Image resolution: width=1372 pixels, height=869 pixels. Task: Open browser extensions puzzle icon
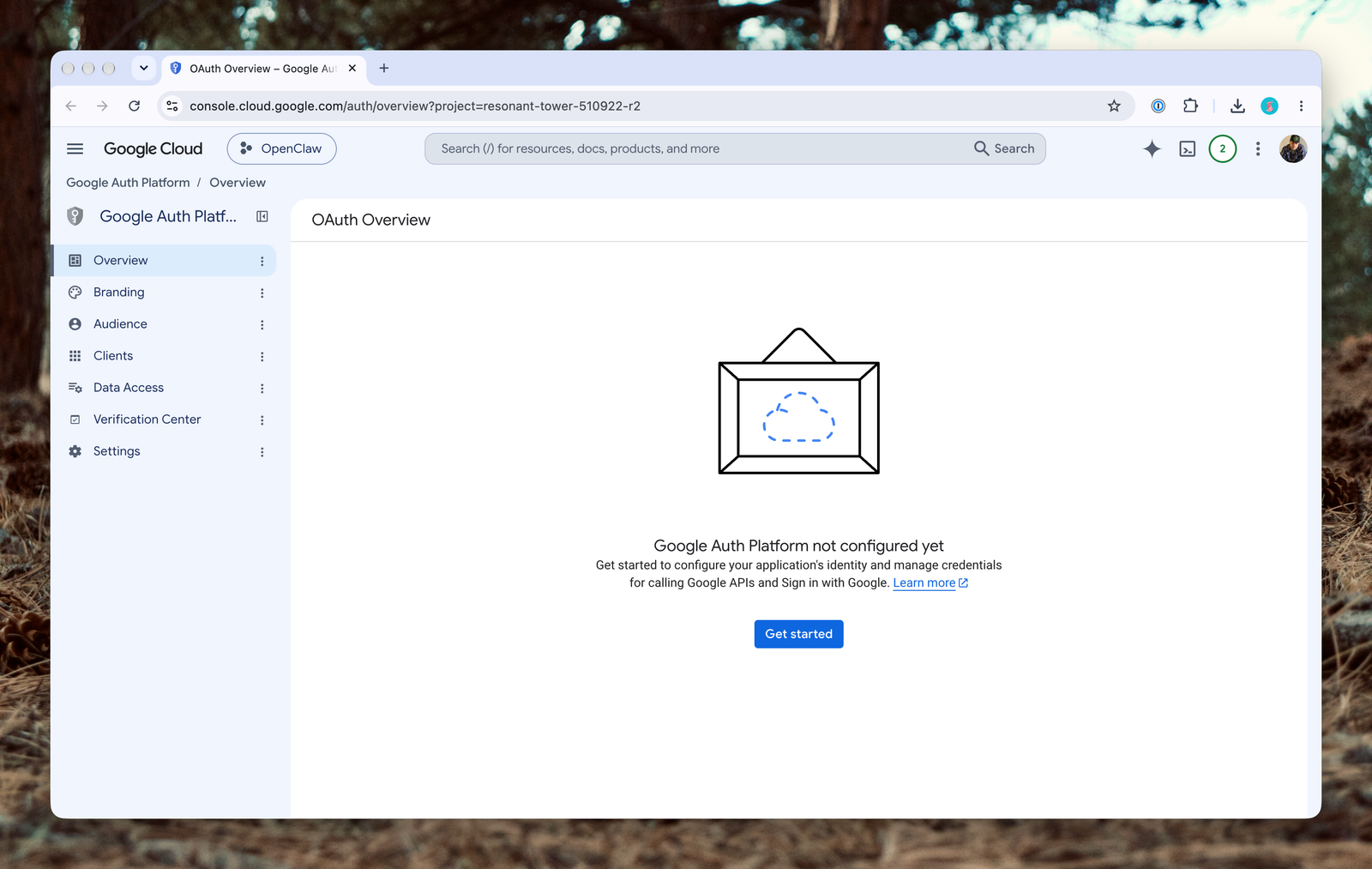1190,106
